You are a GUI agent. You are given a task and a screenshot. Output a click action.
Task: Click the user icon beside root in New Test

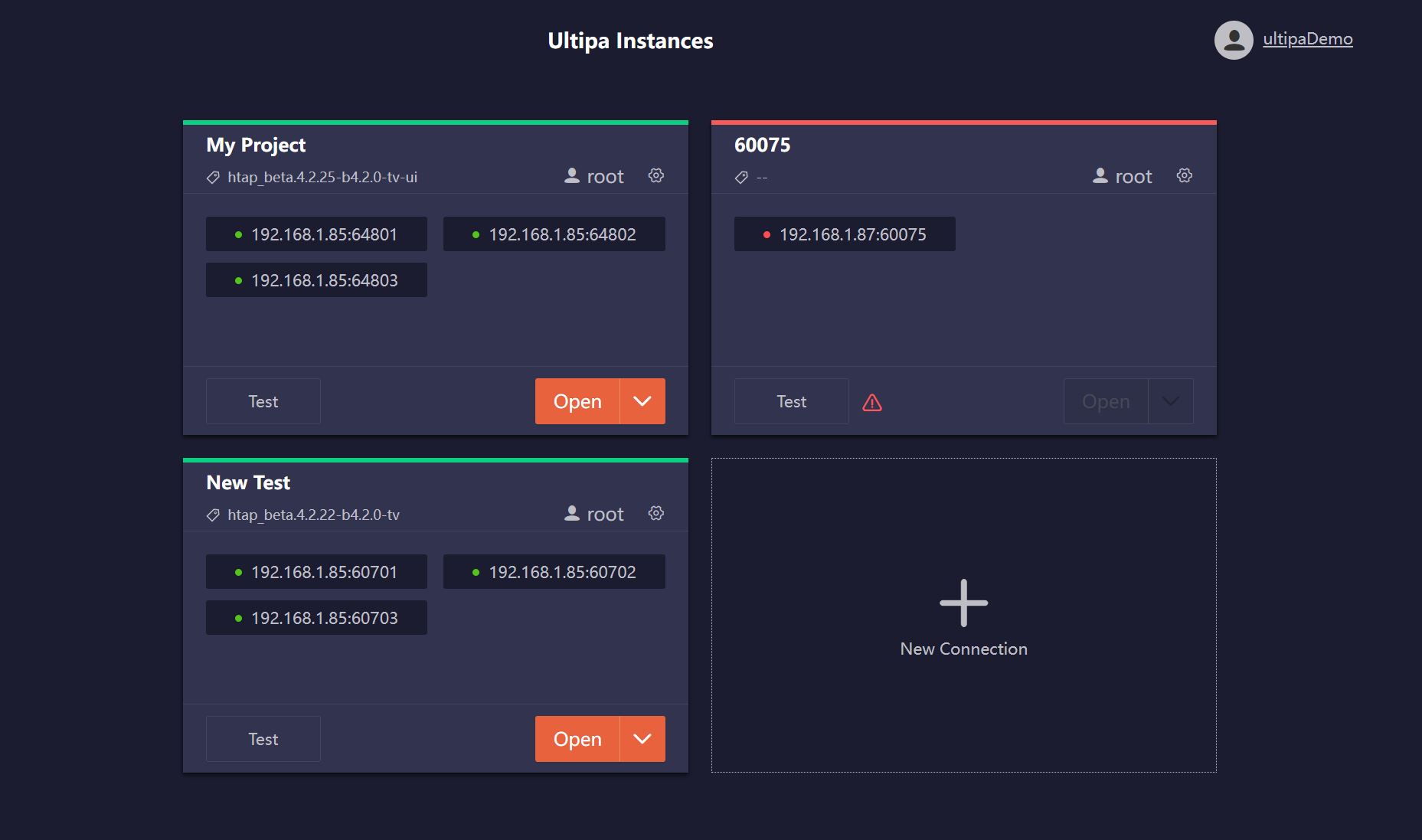tap(572, 513)
